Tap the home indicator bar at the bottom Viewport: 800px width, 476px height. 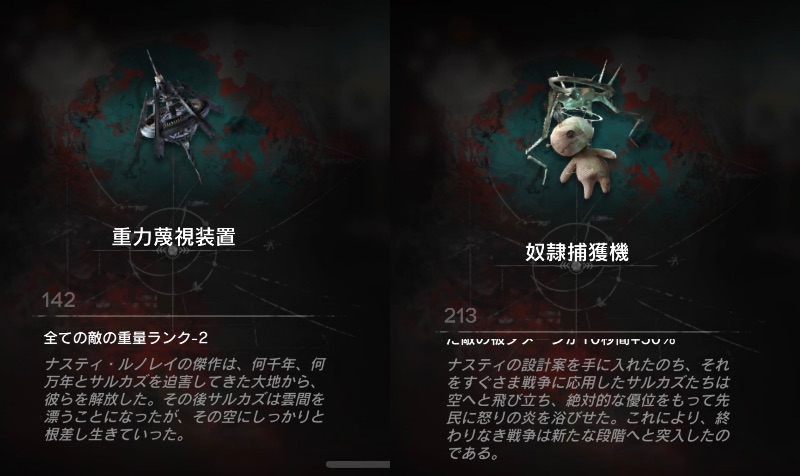(x=358, y=464)
